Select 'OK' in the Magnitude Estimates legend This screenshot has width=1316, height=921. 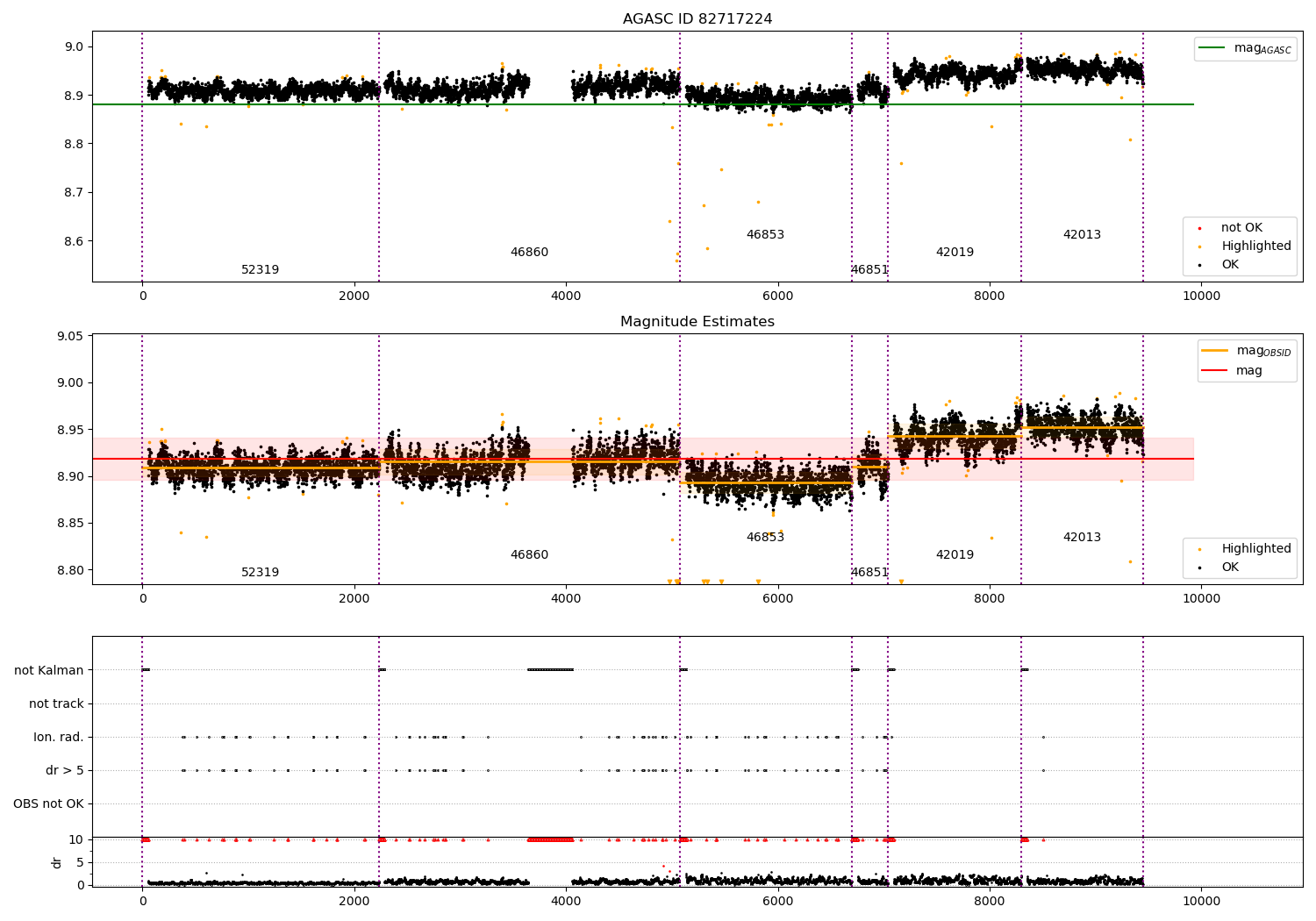coord(1230,567)
